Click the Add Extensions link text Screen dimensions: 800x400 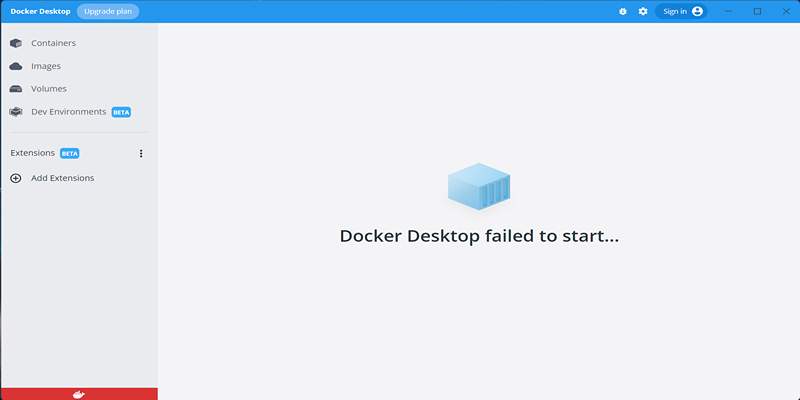click(x=62, y=178)
